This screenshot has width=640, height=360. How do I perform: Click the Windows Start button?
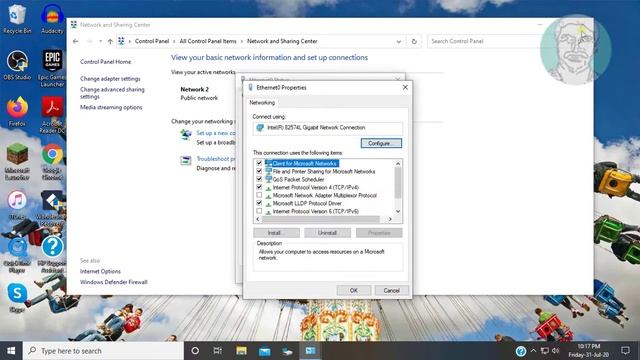pos(11,351)
